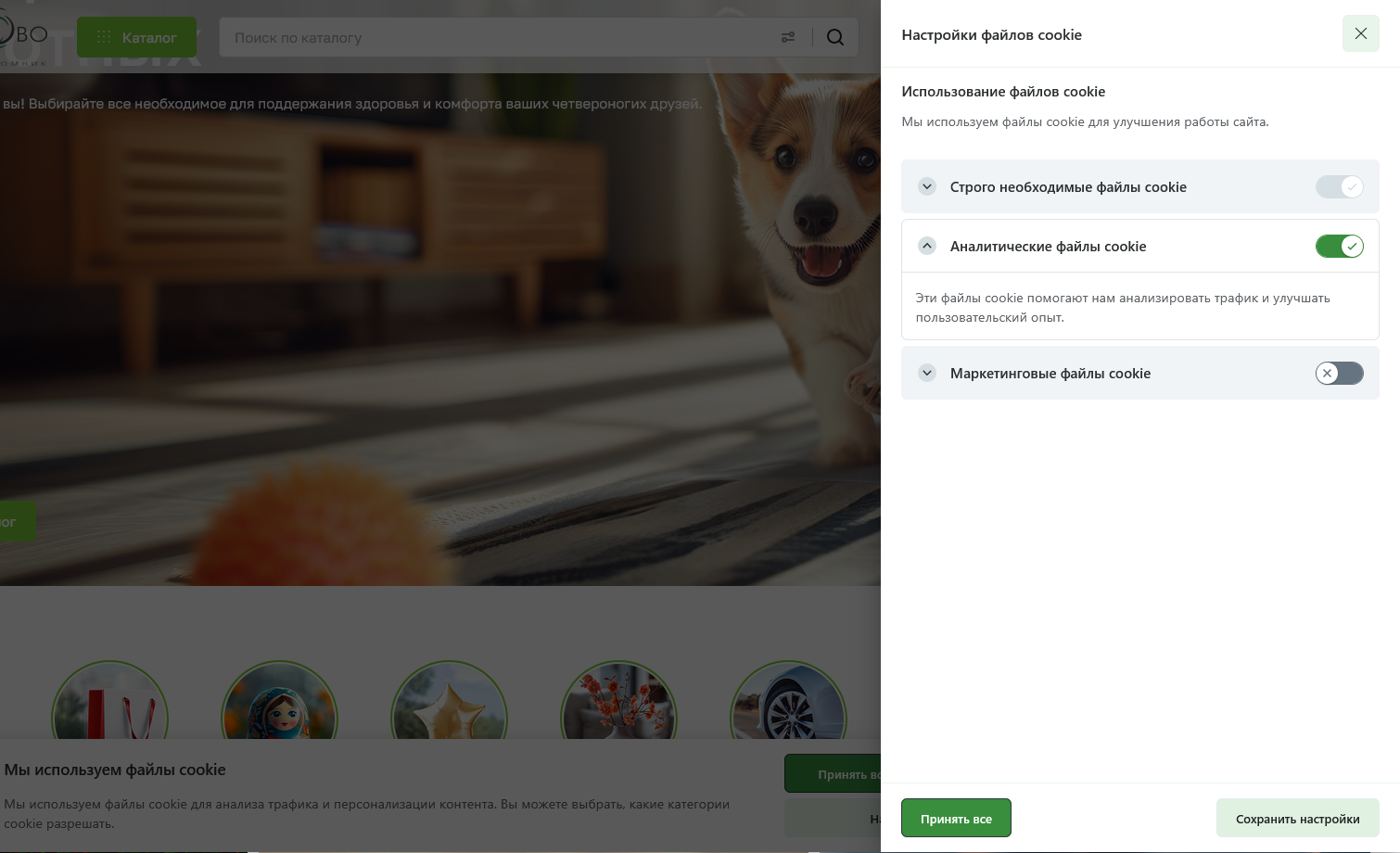1400x853 pixels.
Task: Click the filter sliders icon in the search bar
Action: (788, 37)
